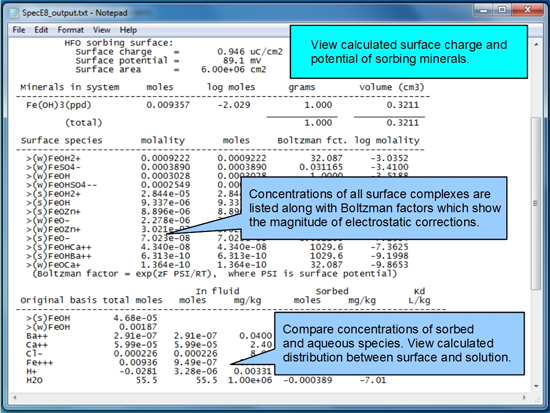The image size is (550, 413).
Task: Click the Fe+++ basis row
Action: point(121,362)
